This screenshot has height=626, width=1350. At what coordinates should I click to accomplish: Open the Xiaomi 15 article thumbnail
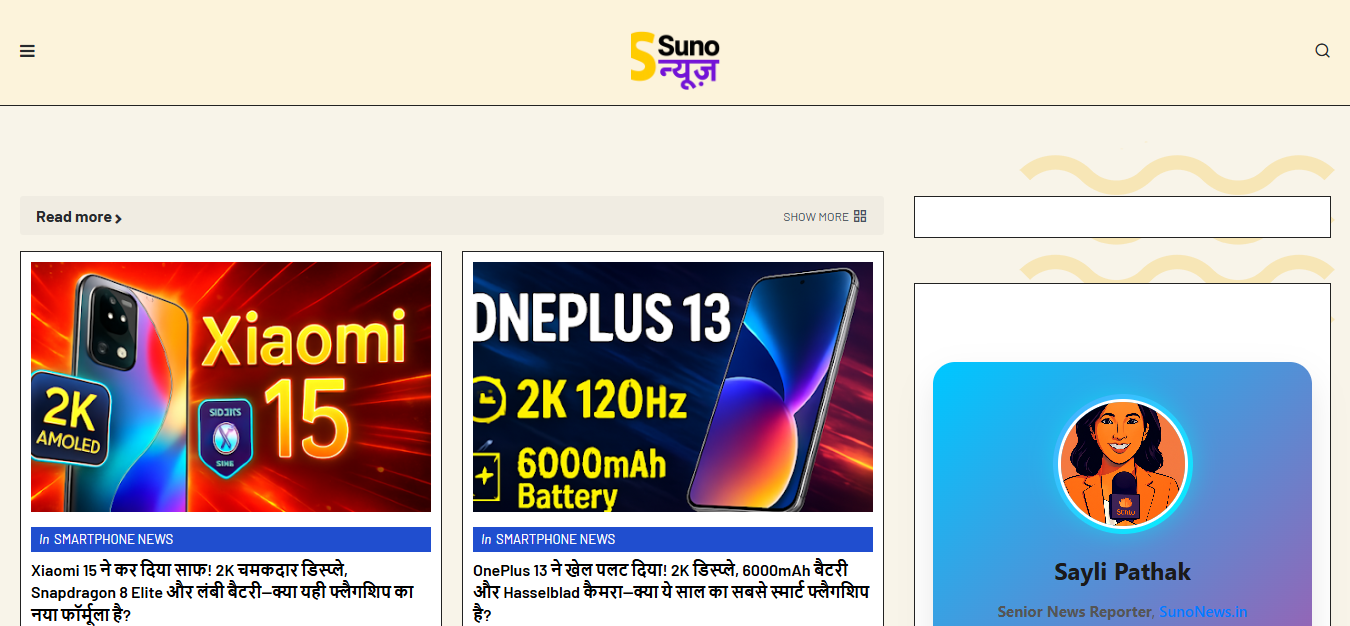[231, 387]
